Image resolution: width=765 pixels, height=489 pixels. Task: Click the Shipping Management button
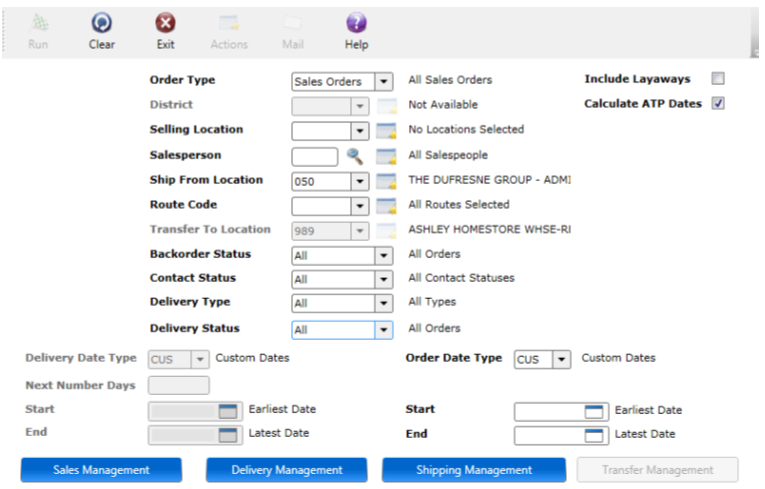point(474,470)
